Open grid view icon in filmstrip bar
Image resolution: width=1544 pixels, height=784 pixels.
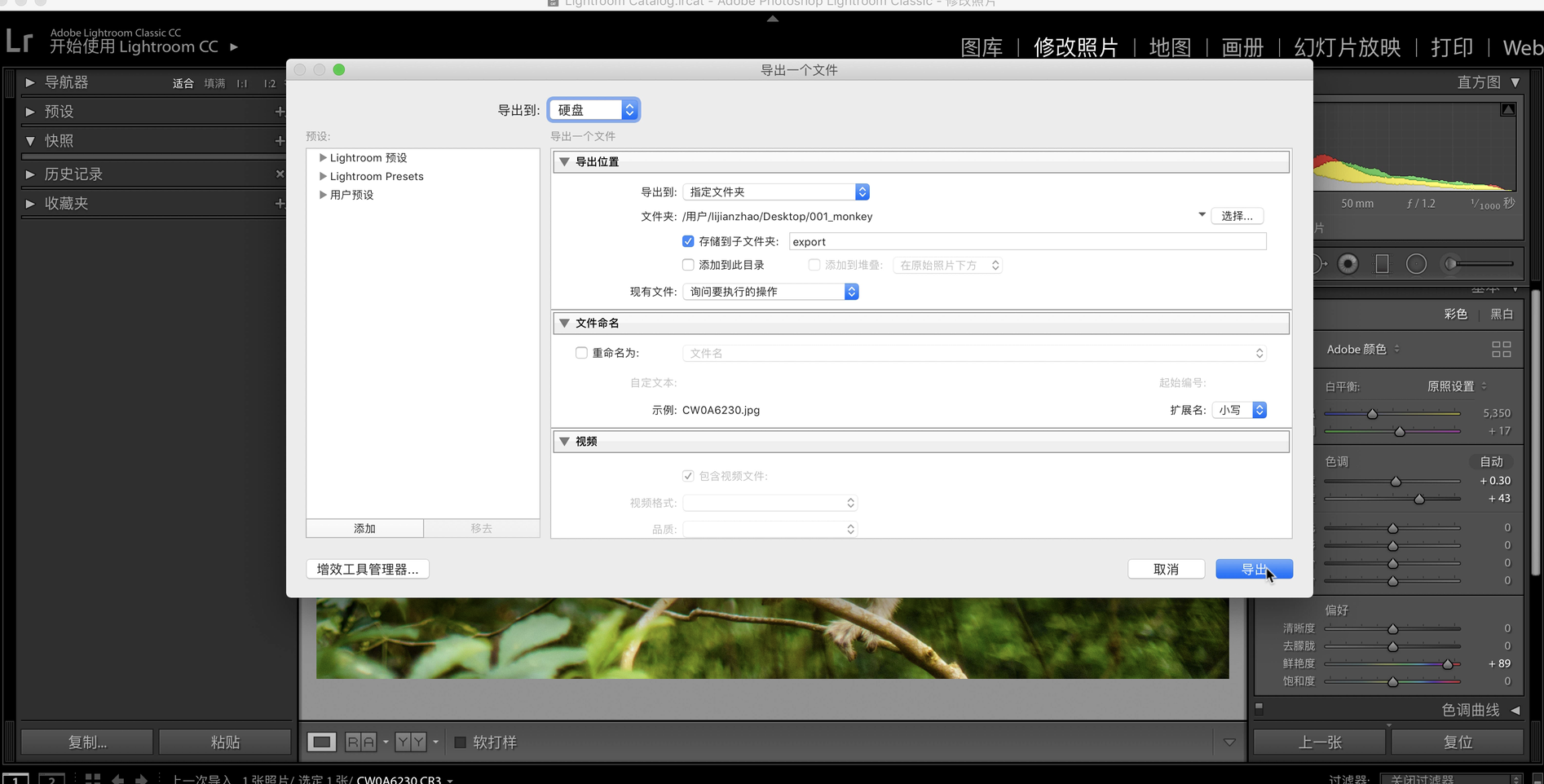point(93,779)
